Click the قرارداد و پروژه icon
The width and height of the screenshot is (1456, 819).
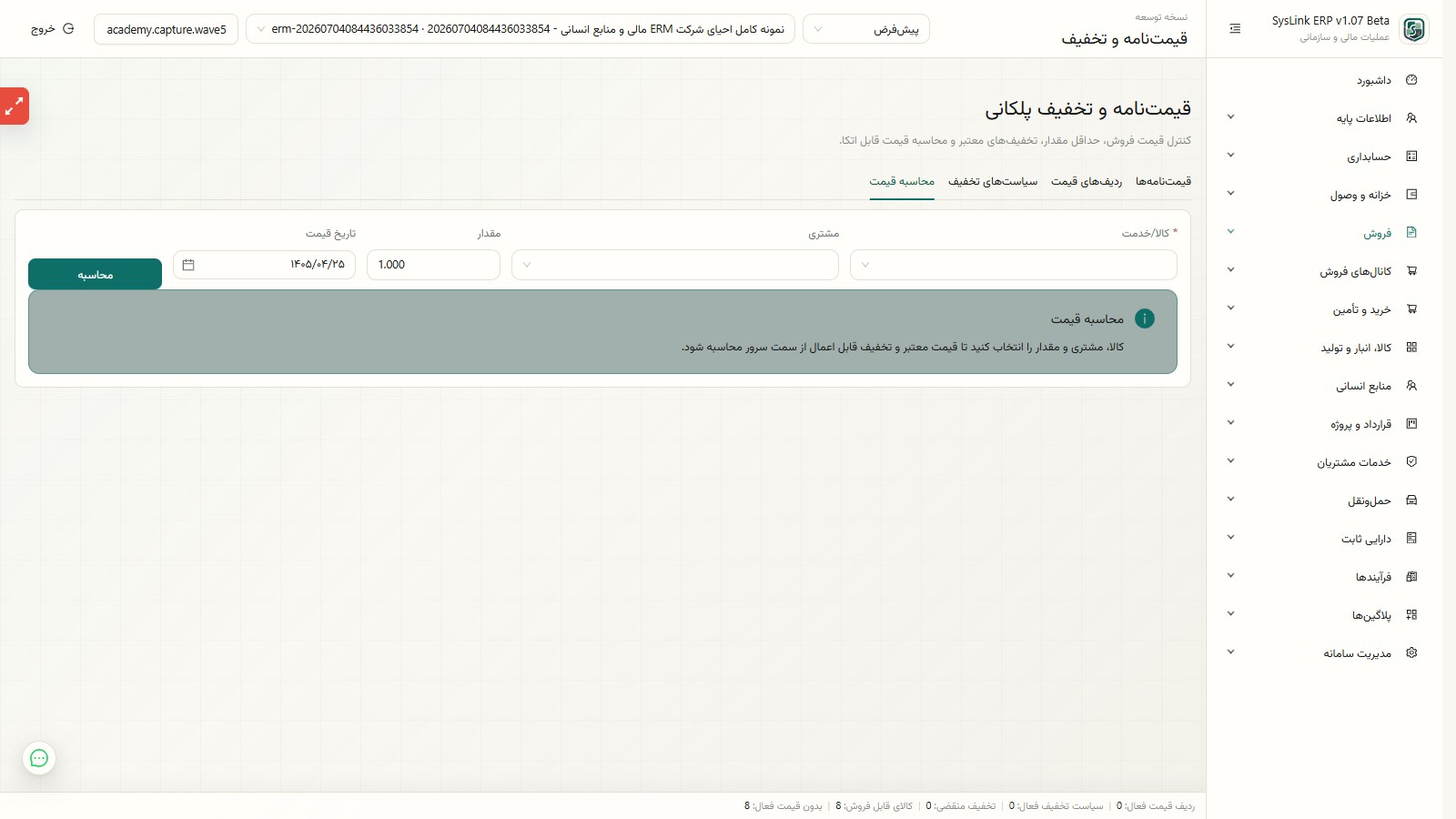(x=1411, y=424)
